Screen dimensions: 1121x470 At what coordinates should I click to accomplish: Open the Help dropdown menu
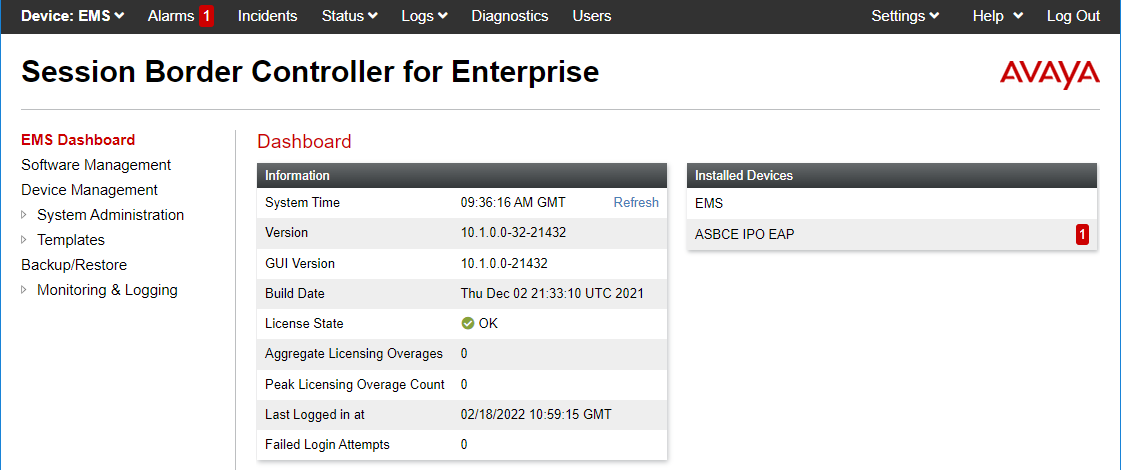pos(997,16)
